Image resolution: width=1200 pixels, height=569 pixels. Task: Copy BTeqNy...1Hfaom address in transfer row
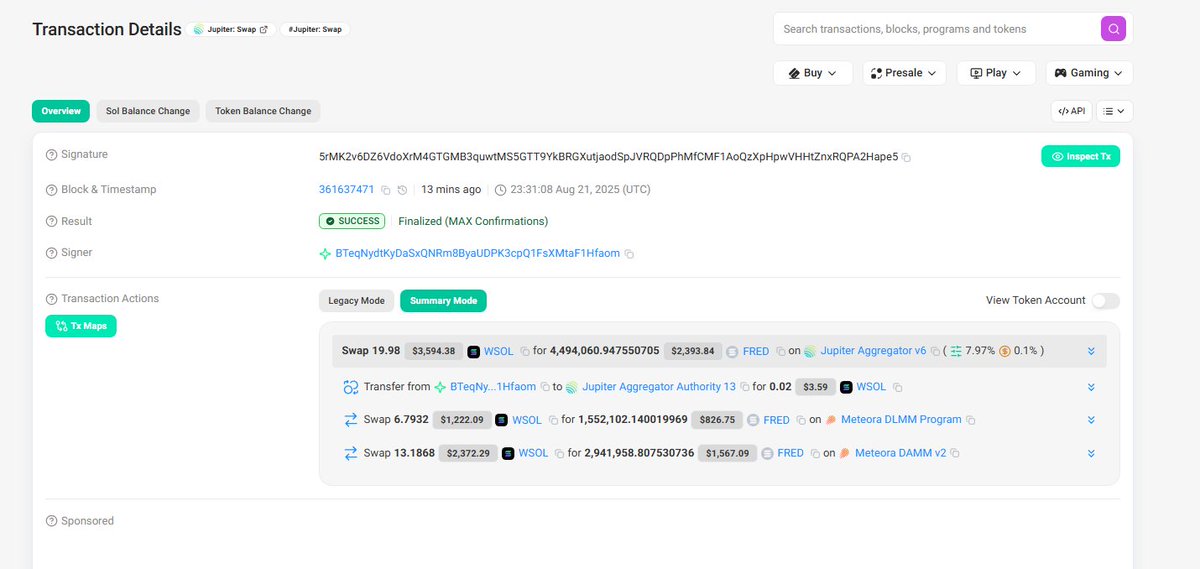tap(545, 387)
